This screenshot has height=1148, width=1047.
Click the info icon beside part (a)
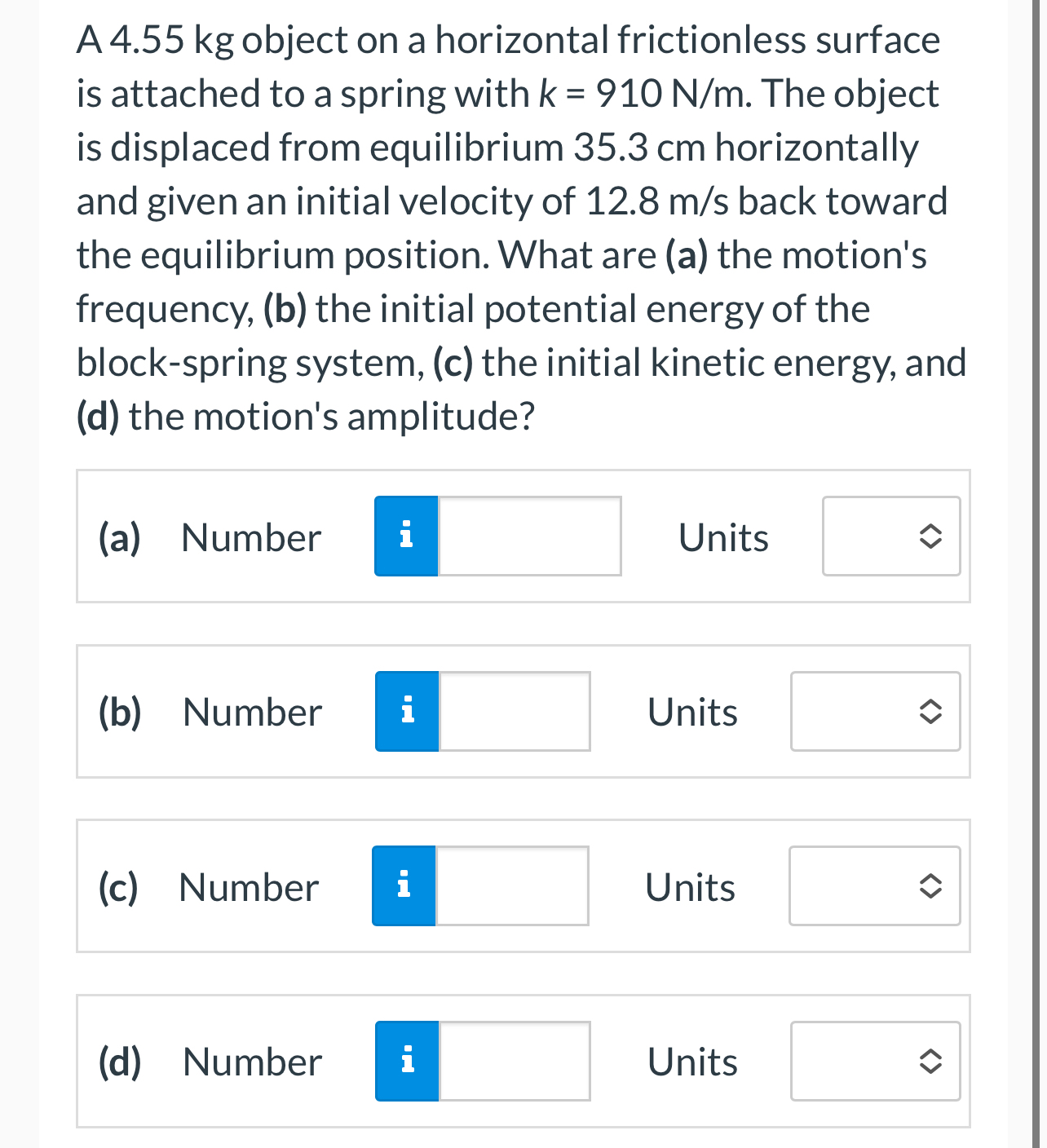(405, 536)
